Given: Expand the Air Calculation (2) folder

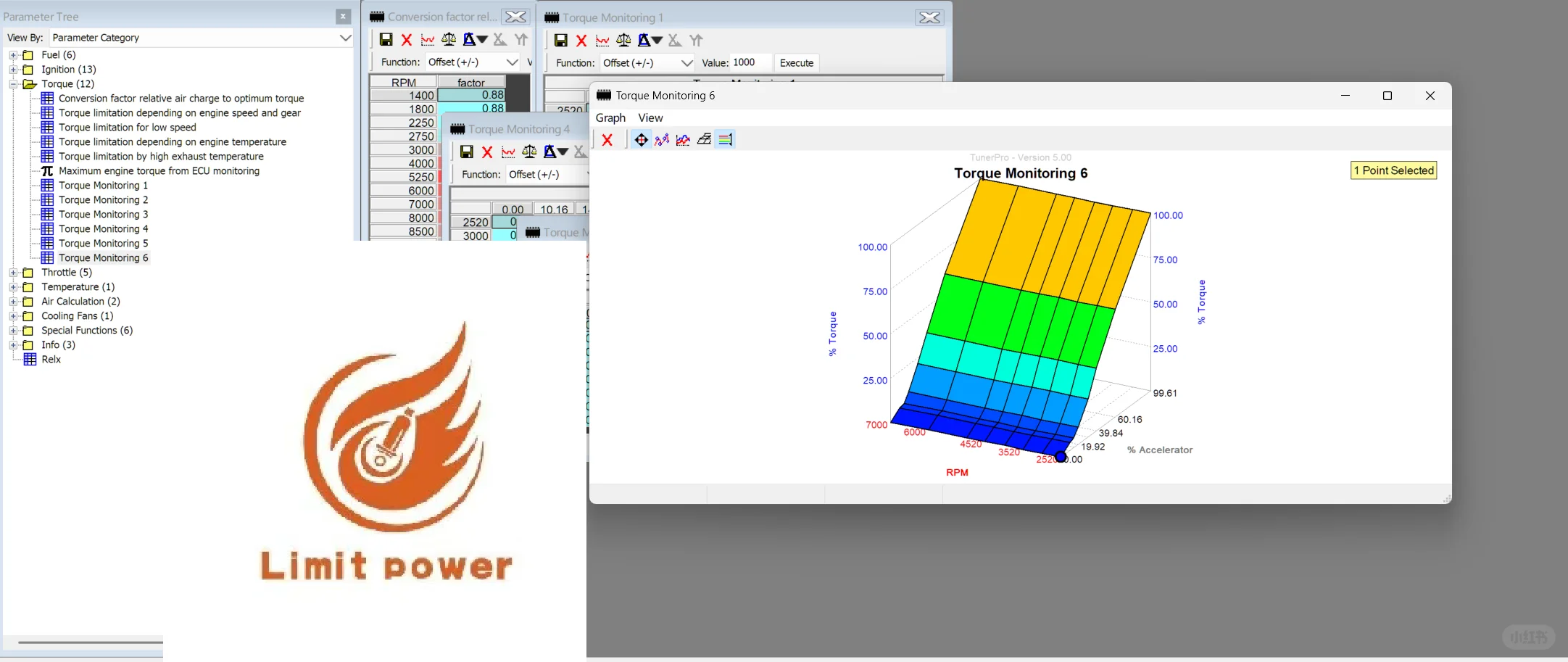Looking at the screenshot, I should pos(13,302).
